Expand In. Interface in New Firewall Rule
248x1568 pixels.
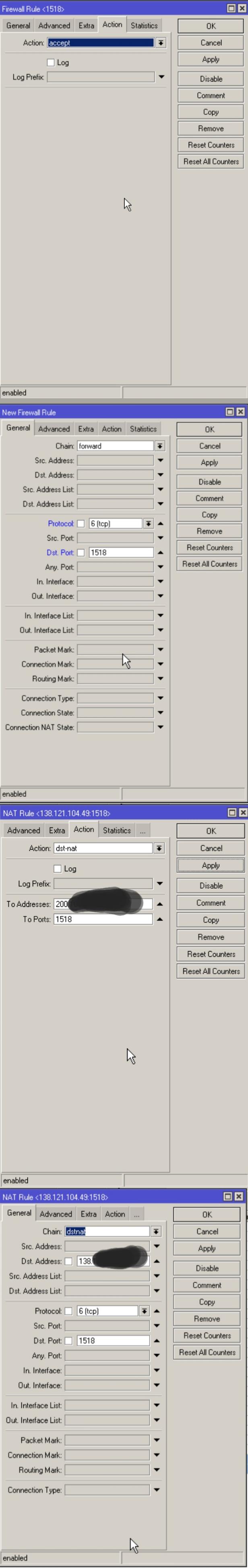tap(161, 581)
